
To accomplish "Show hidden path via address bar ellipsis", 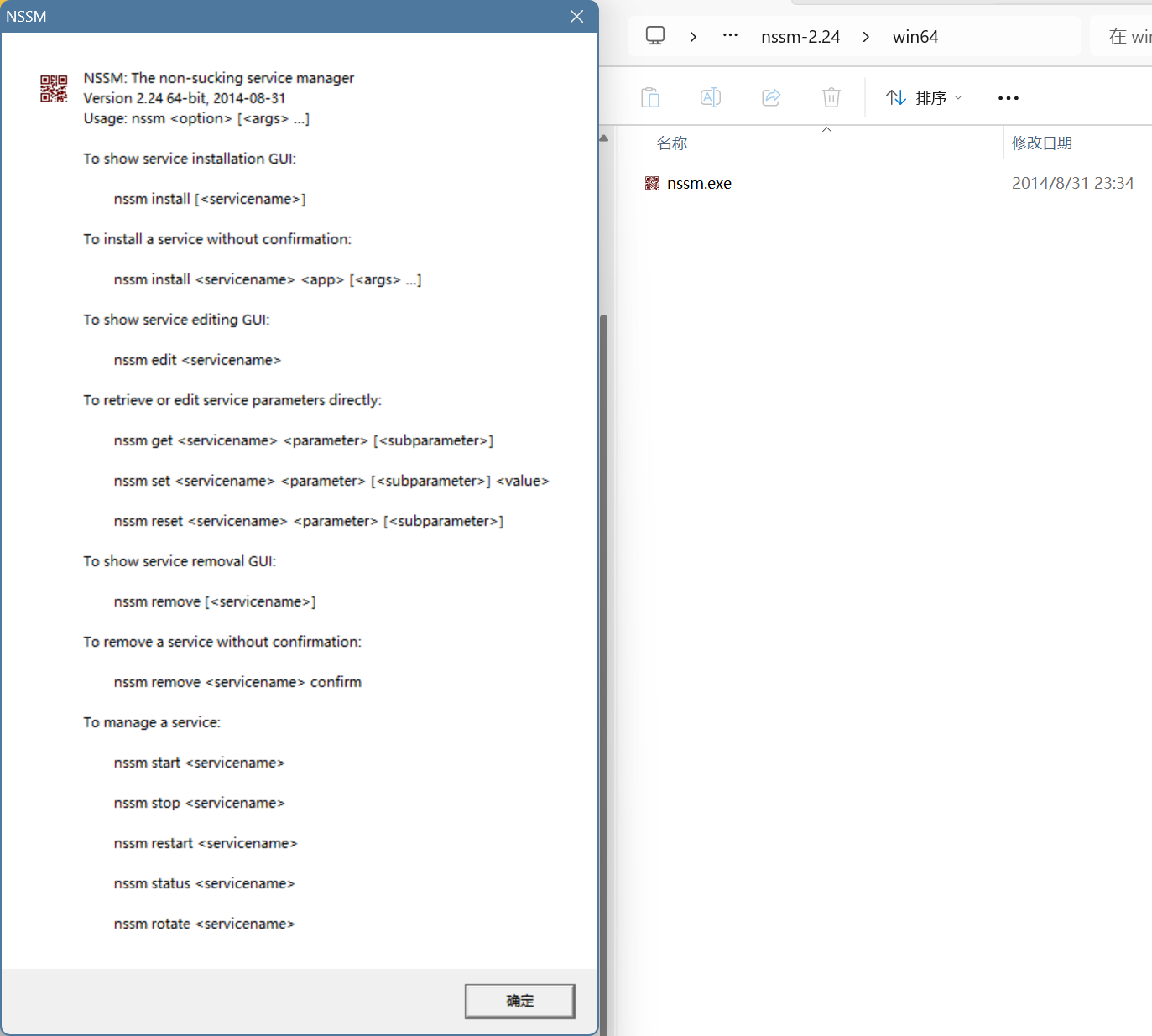I will point(730,36).
